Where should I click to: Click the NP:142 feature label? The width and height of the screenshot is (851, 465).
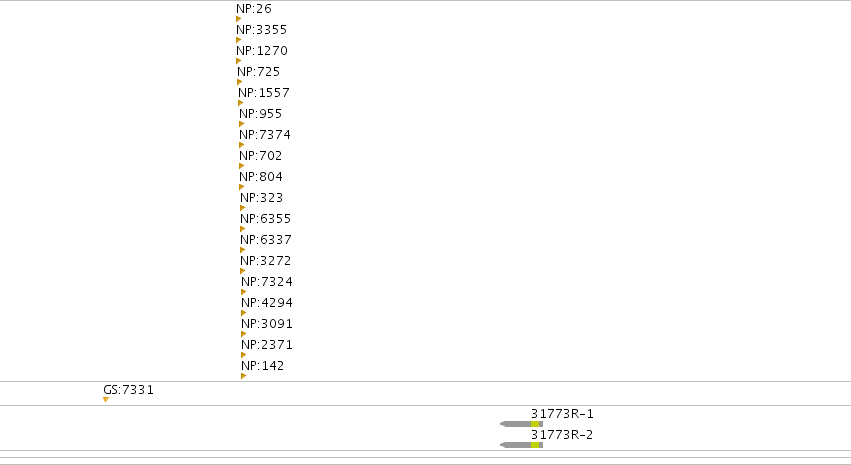tap(263, 366)
